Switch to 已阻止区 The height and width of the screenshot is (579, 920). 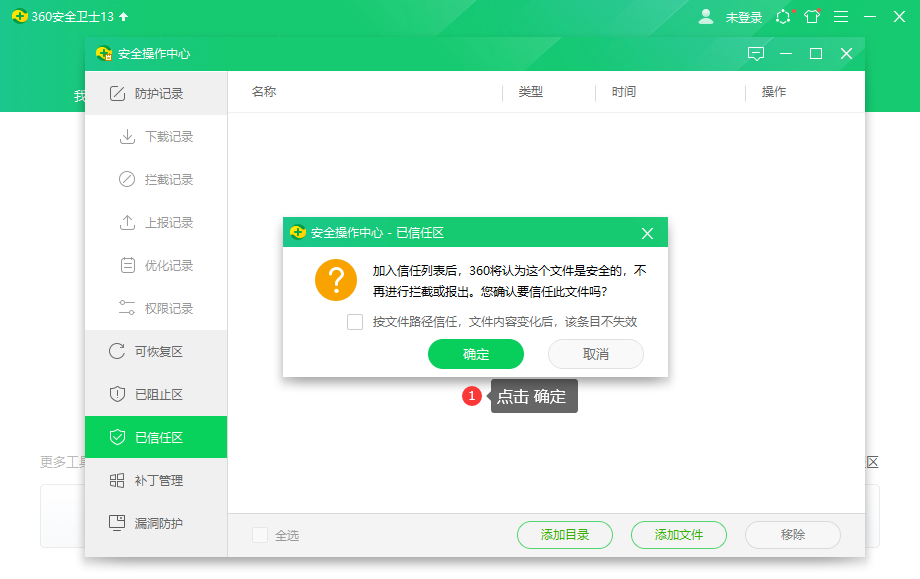click(x=156, y=394)
